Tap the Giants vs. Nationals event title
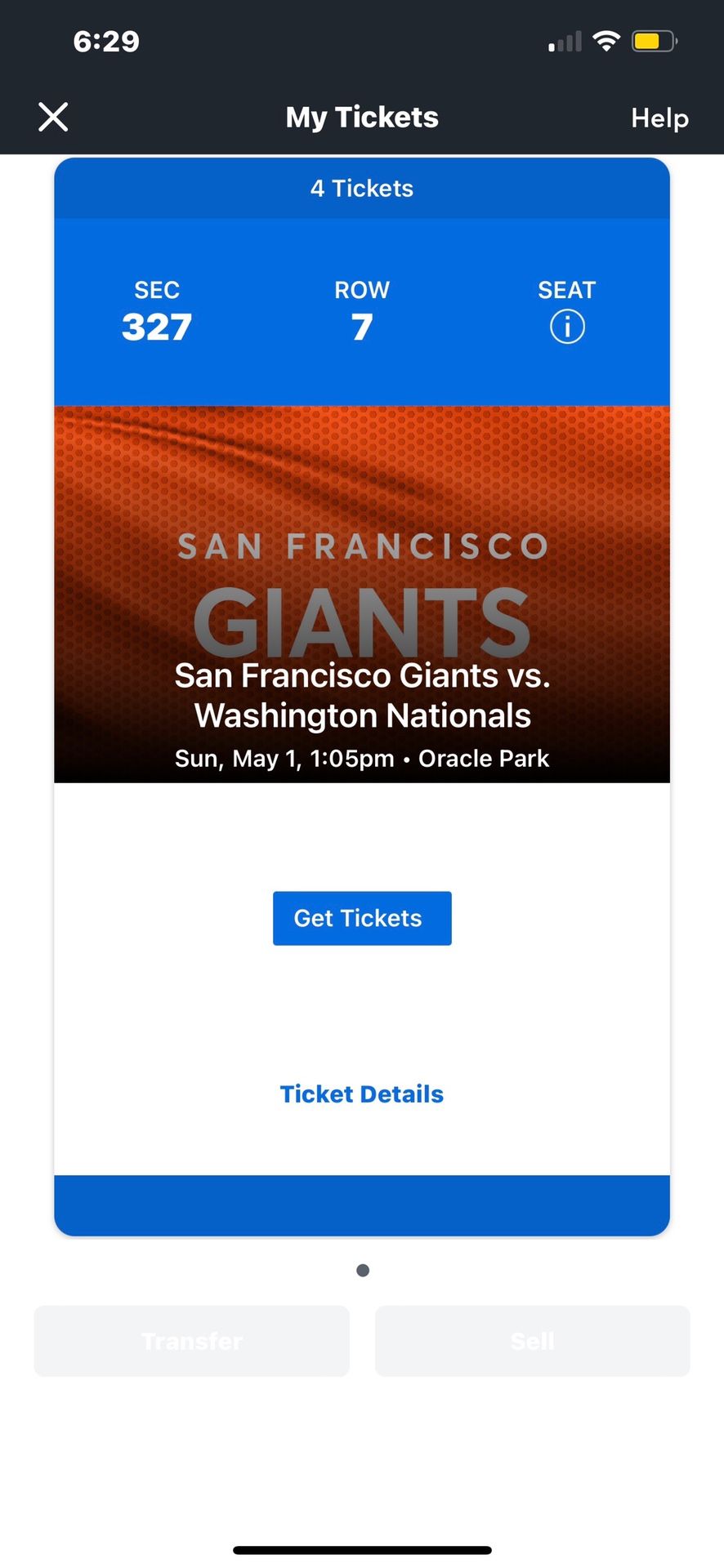Viewport: 724px width, 1568px height. click(362, 696)
